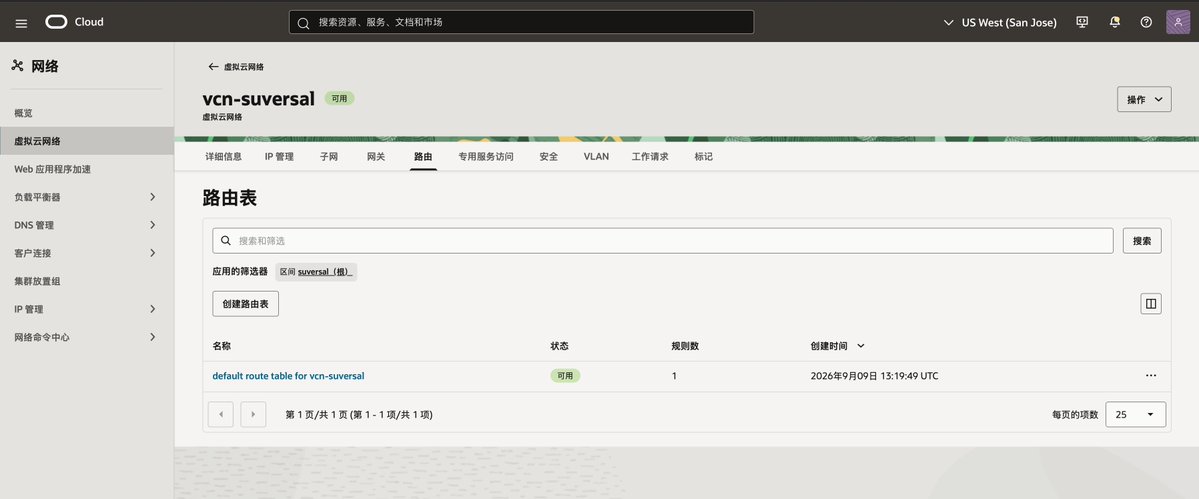Expand 网络命令中心 in the sidebar

tap(152, 337)
